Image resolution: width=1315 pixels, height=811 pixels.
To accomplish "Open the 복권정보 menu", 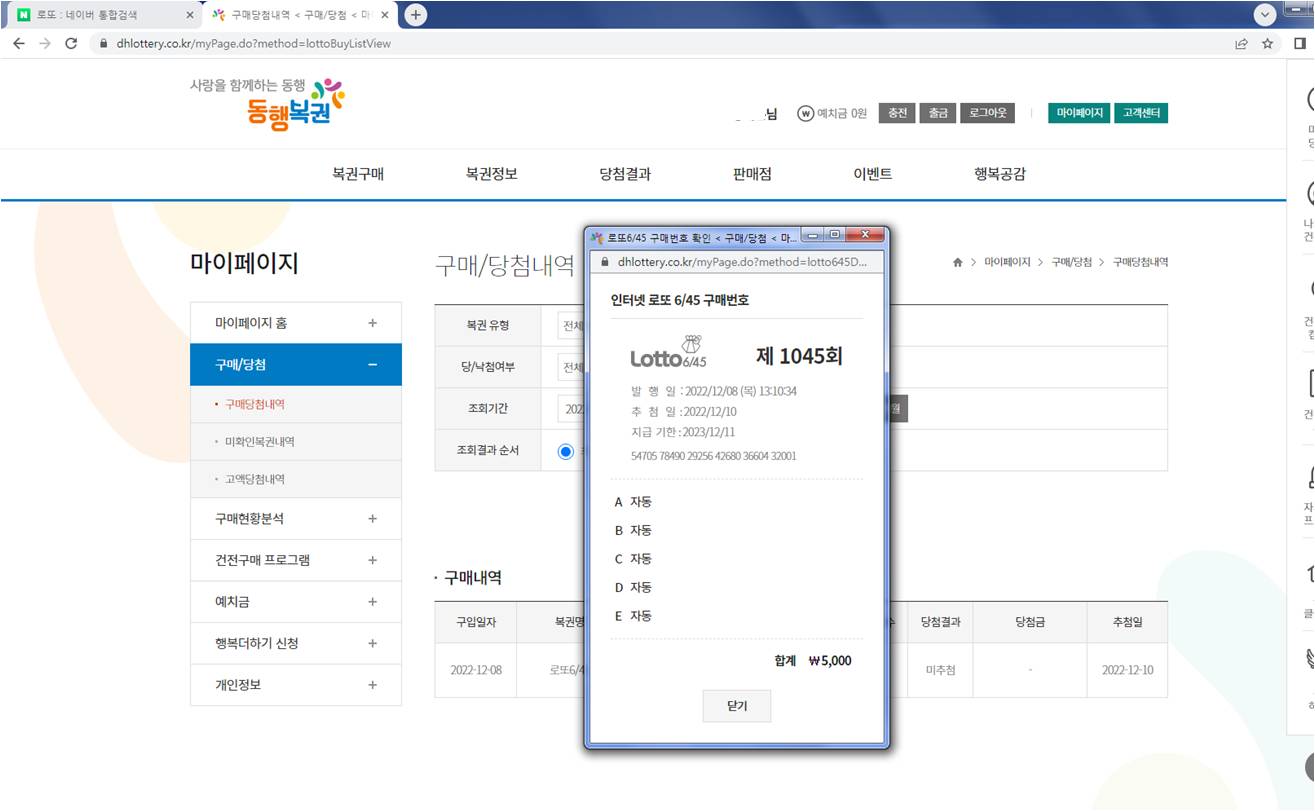I will click(x=492, y=174).
